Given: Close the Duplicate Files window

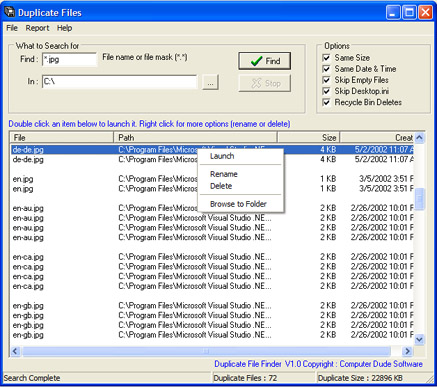Looking at the screenshot, I should pyautogui.click(x=425, y=13).
